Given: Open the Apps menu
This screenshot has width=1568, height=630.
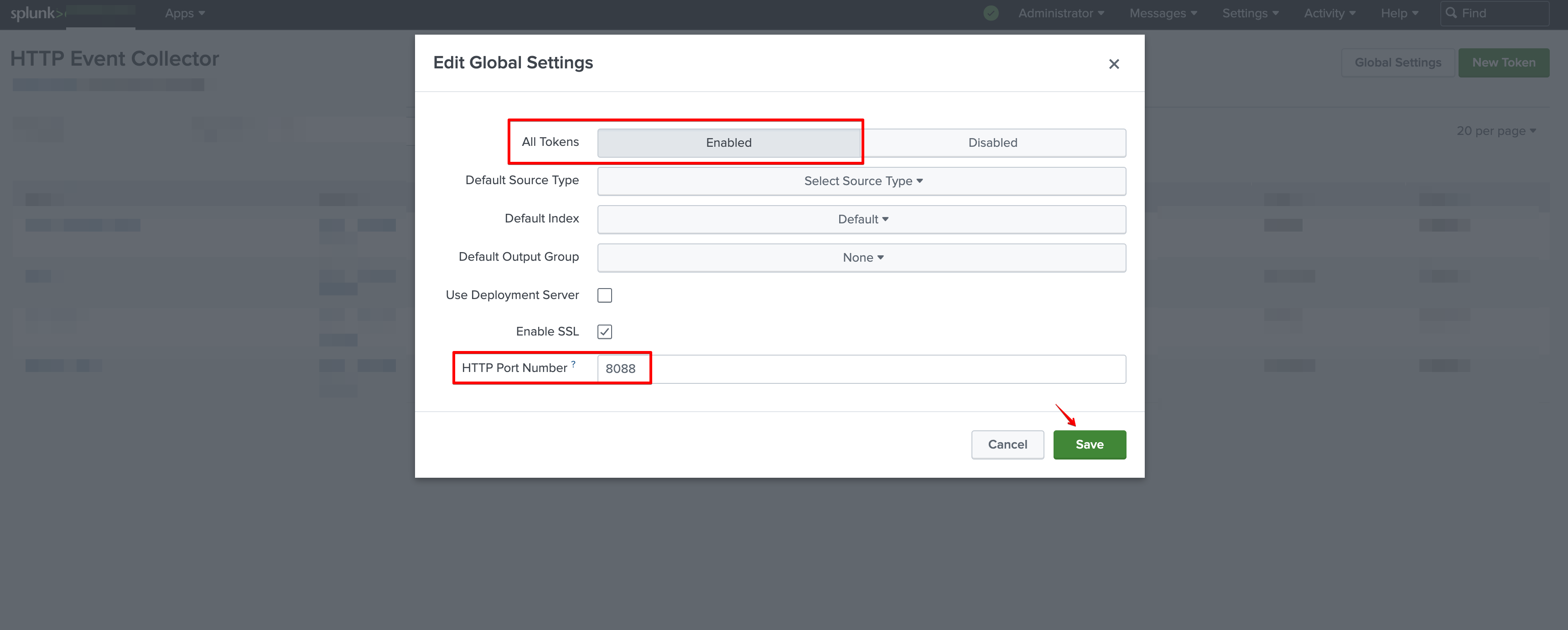Looking at the screenshot, I should click(x=184, y=13).
